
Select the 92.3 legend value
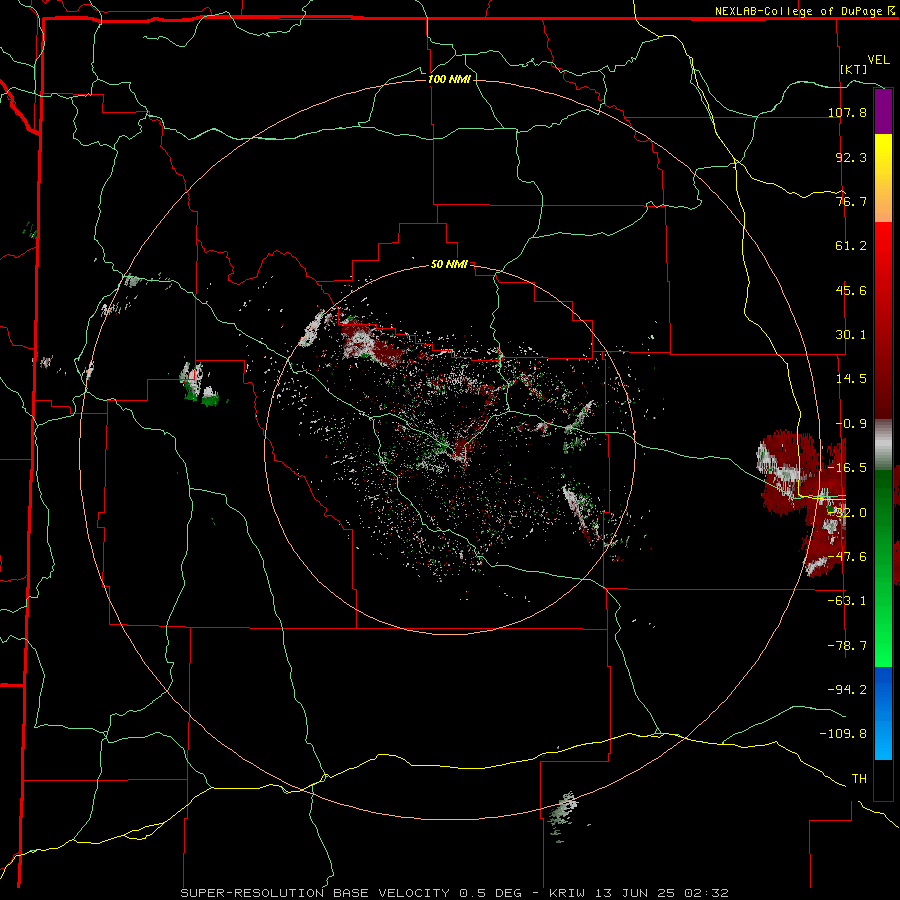coord(851,157)
